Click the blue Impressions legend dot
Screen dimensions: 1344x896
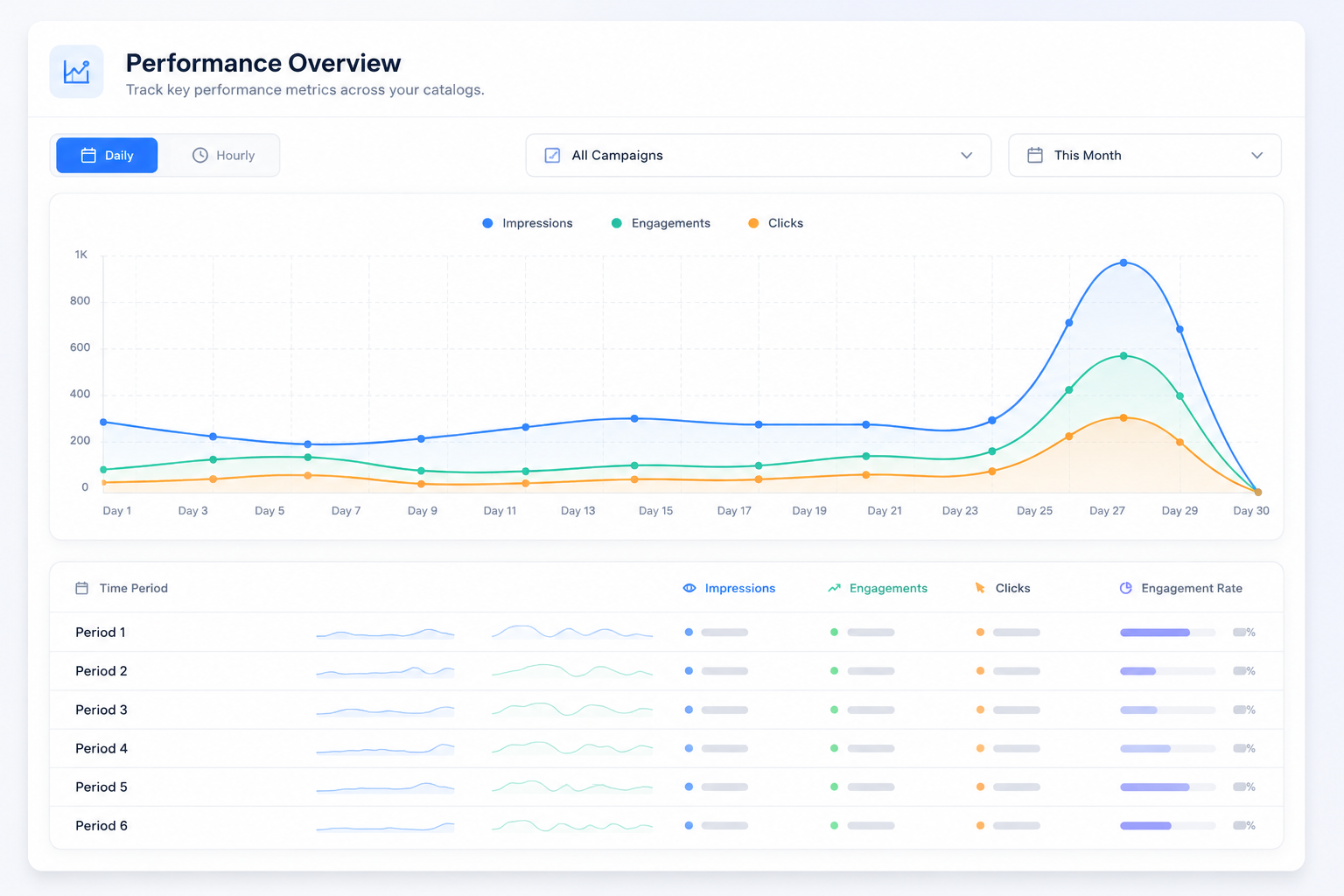click(487, 223)
